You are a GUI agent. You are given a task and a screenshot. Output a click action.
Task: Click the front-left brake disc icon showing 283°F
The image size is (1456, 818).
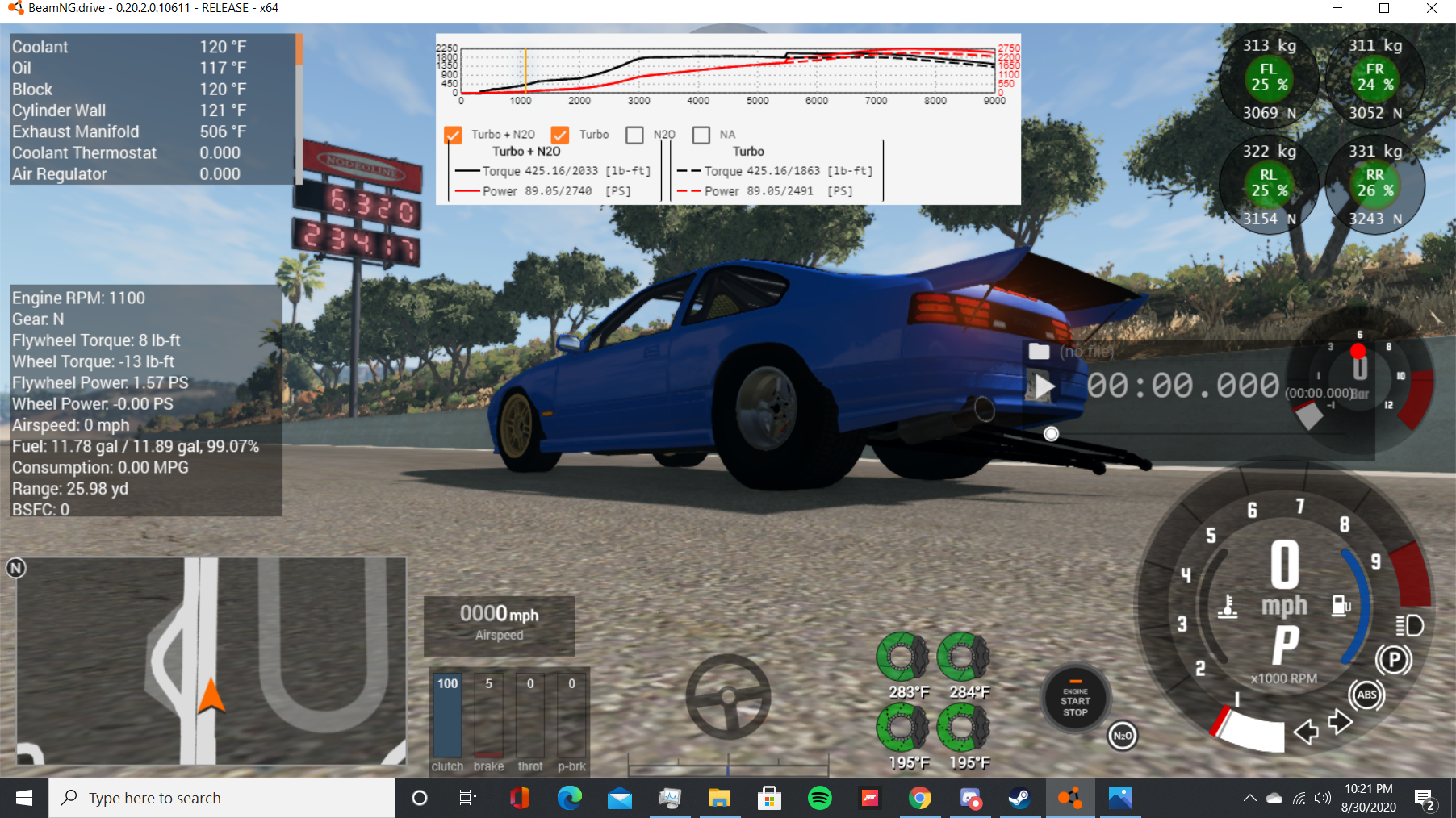[903, 656]
